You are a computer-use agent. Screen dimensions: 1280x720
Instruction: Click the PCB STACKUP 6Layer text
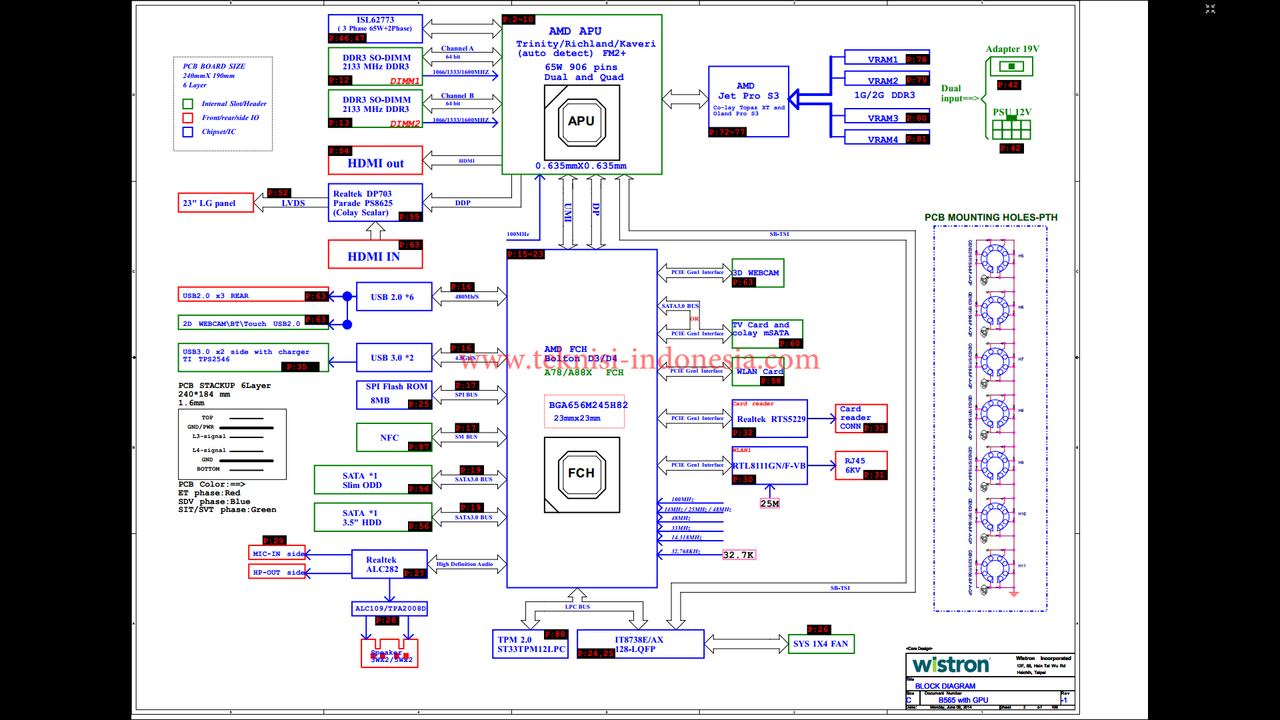(224, 385)
